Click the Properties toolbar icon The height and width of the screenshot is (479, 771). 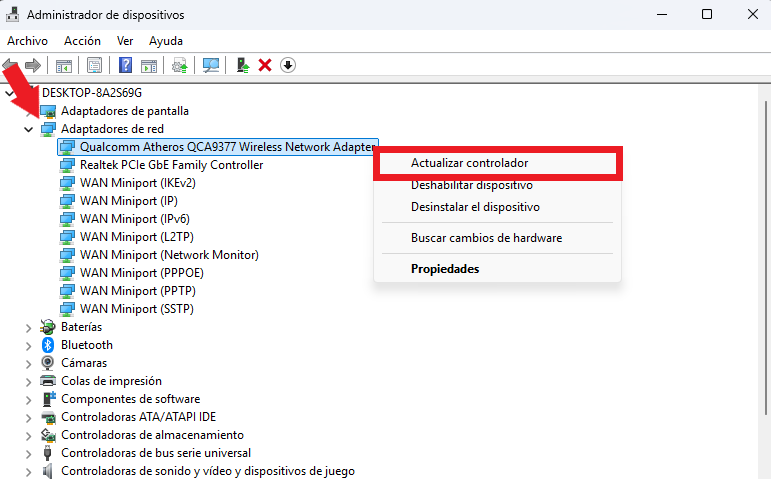point(94,65)
